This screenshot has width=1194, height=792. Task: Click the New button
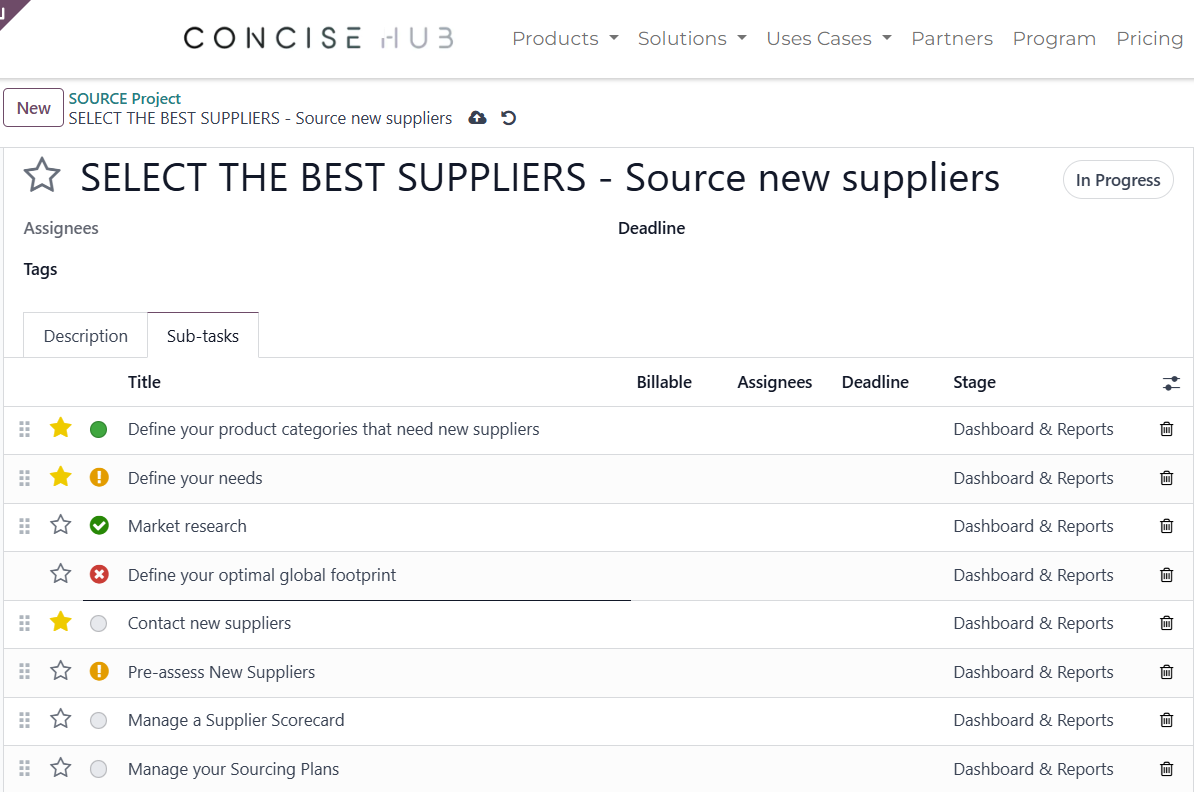(x=34, y=108)
